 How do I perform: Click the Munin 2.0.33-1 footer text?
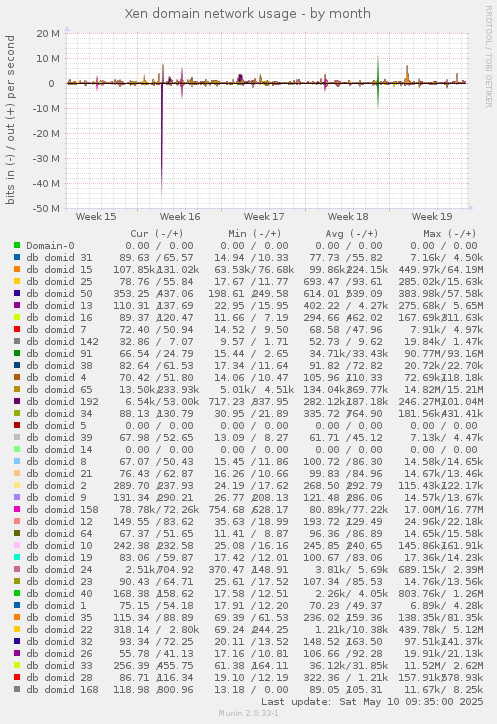[248, 713]
